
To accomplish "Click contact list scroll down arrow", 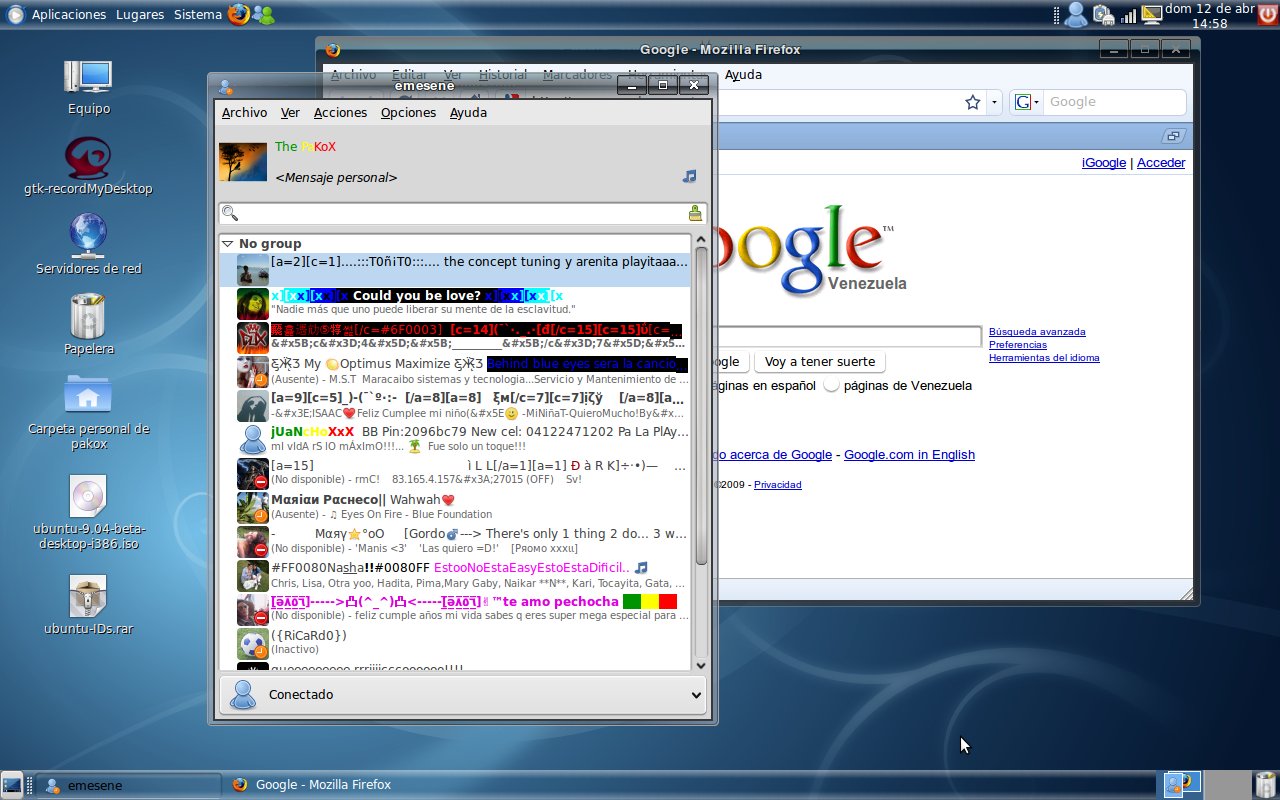I will tap(700, 664).
